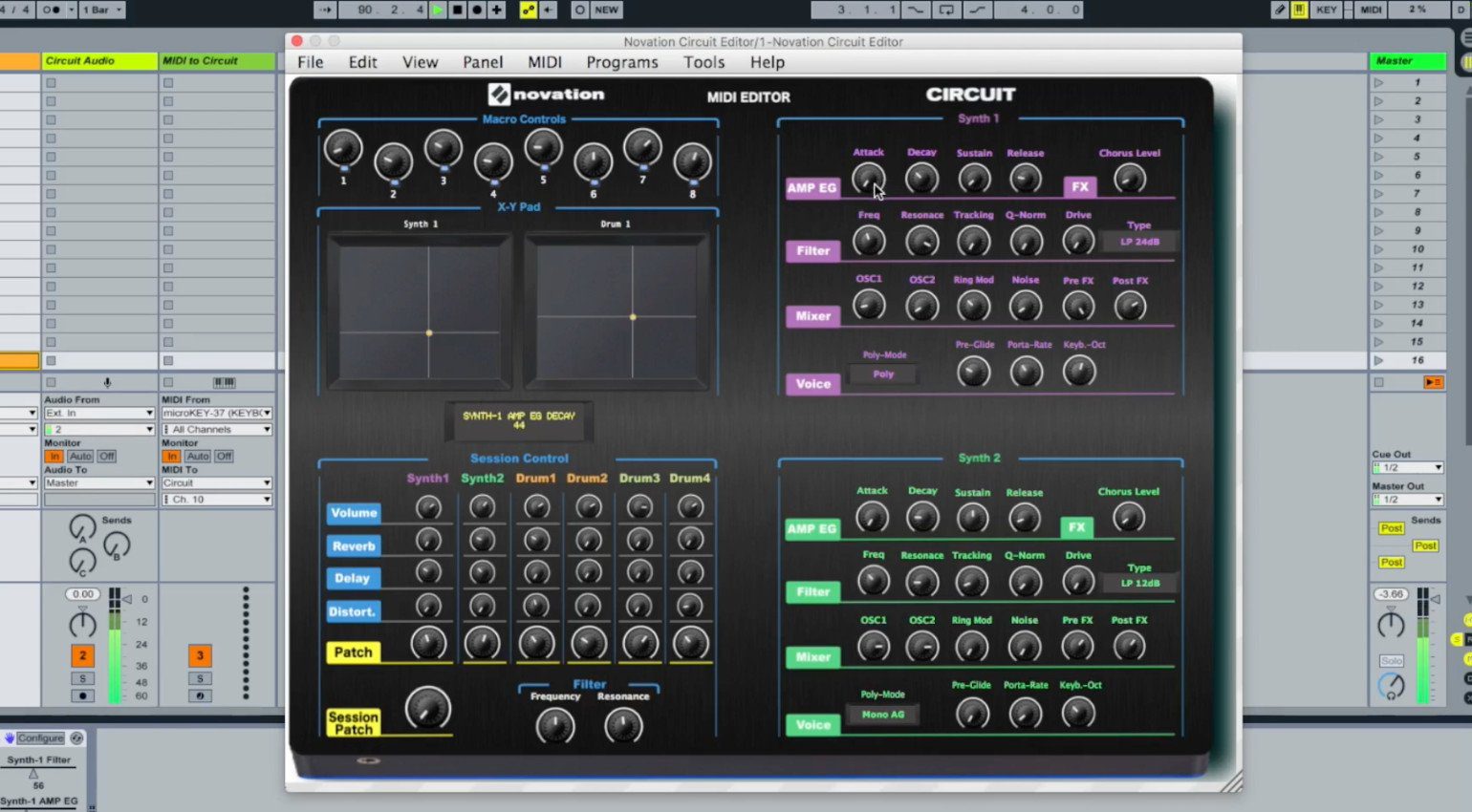This screenshot has width=1472, height=812.
Task: Click the Synth 2 Filter Resonance knob
Action: (921, 582)
